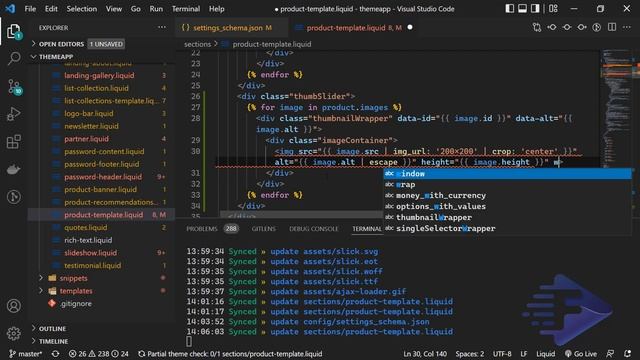Viewport: 640px width, 360px height.
Task: Change the LF end of line sequence
Action: pyautogui.click(x=524, y=353)
